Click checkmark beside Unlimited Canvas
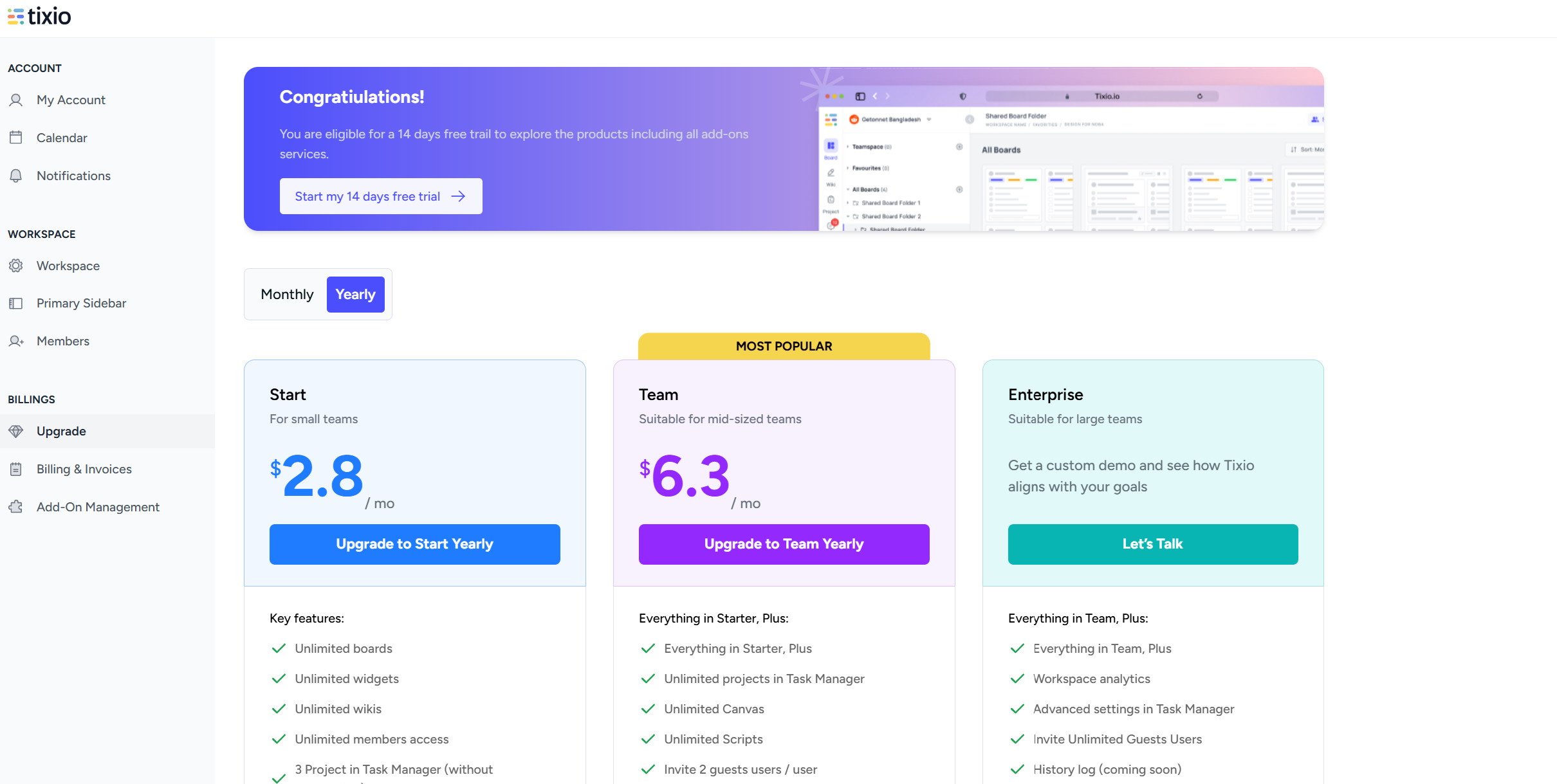 click(x=648, y=709)
